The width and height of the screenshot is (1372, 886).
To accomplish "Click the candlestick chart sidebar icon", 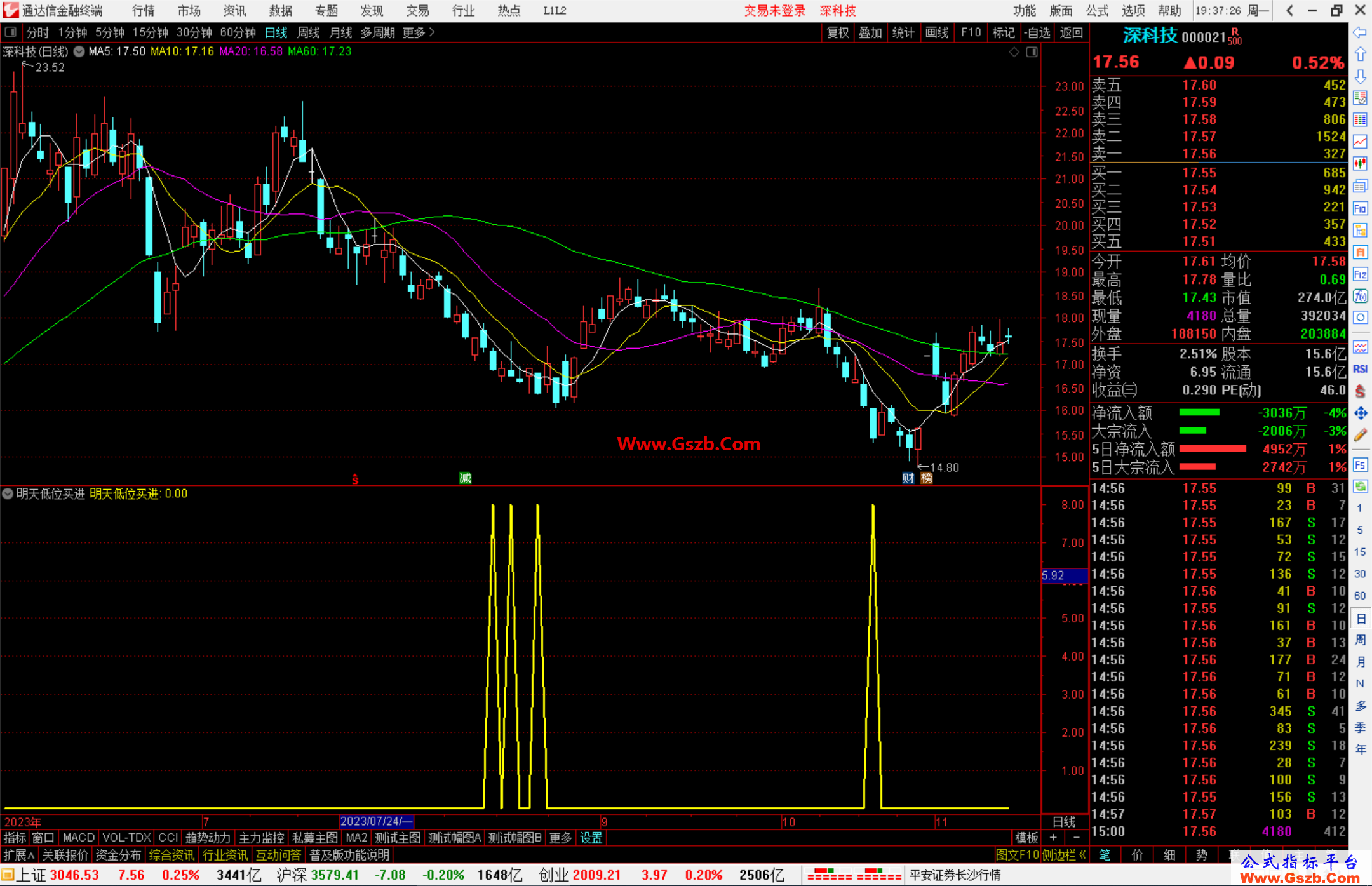I will [x=1360, y=164].
